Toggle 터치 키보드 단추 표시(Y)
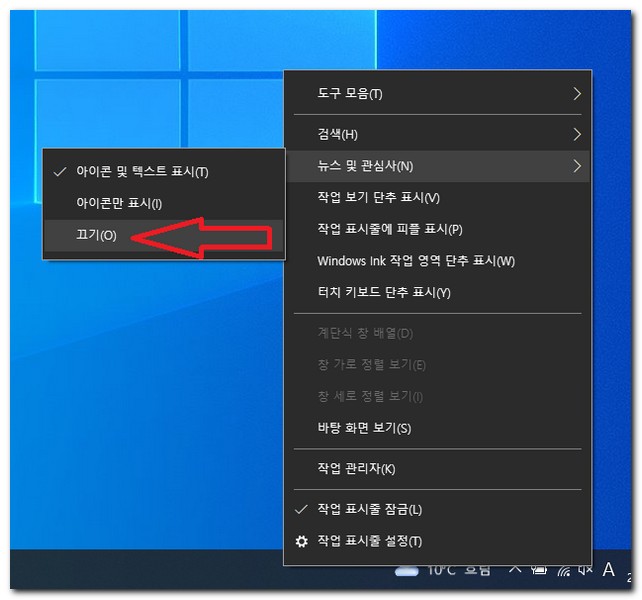642x600 pixels. [438, 292]
